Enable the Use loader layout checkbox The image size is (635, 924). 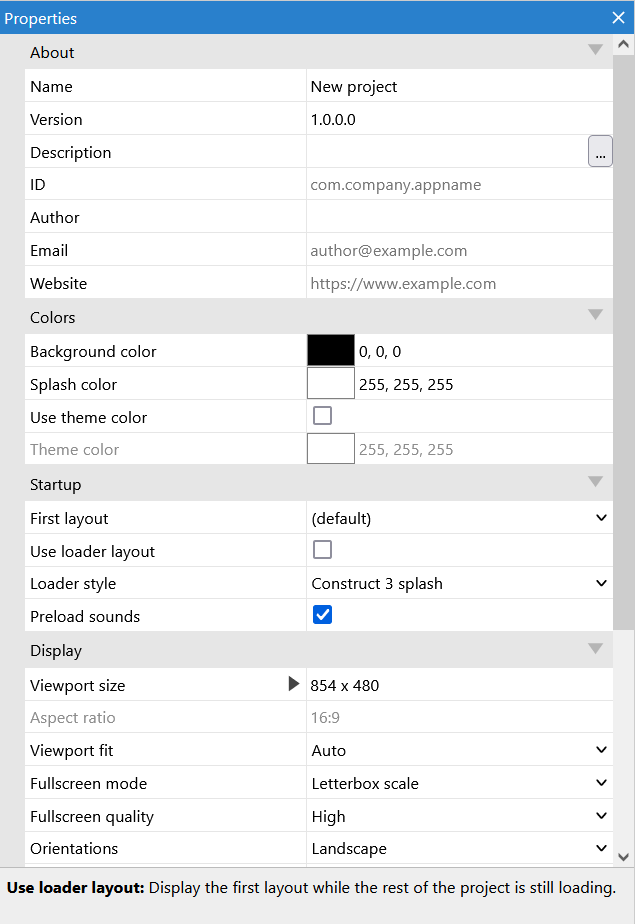tap(322, 550)
